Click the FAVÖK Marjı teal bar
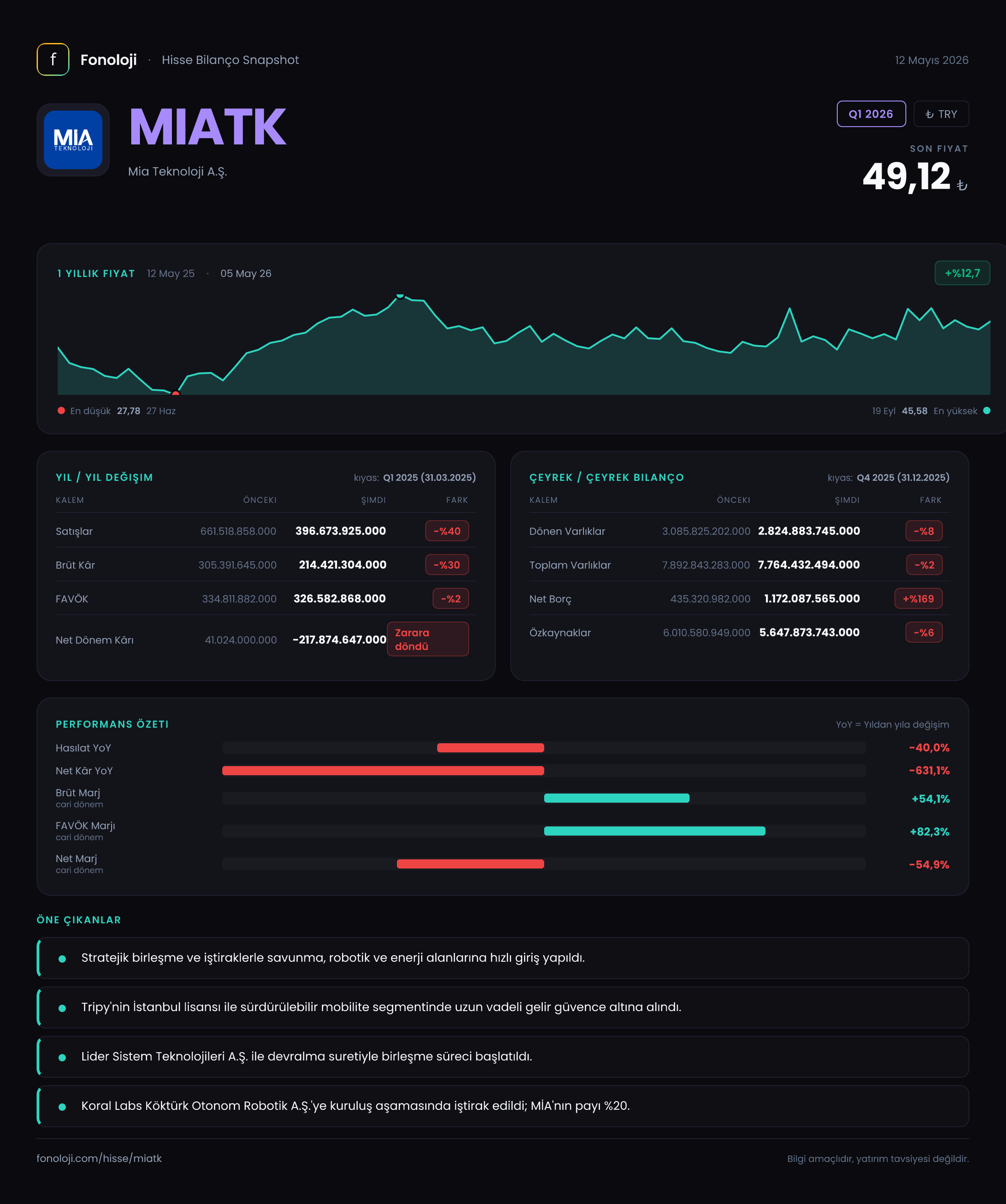Image resolution: width=1006 pixels, height=1204 pixels. coord(654,831)
